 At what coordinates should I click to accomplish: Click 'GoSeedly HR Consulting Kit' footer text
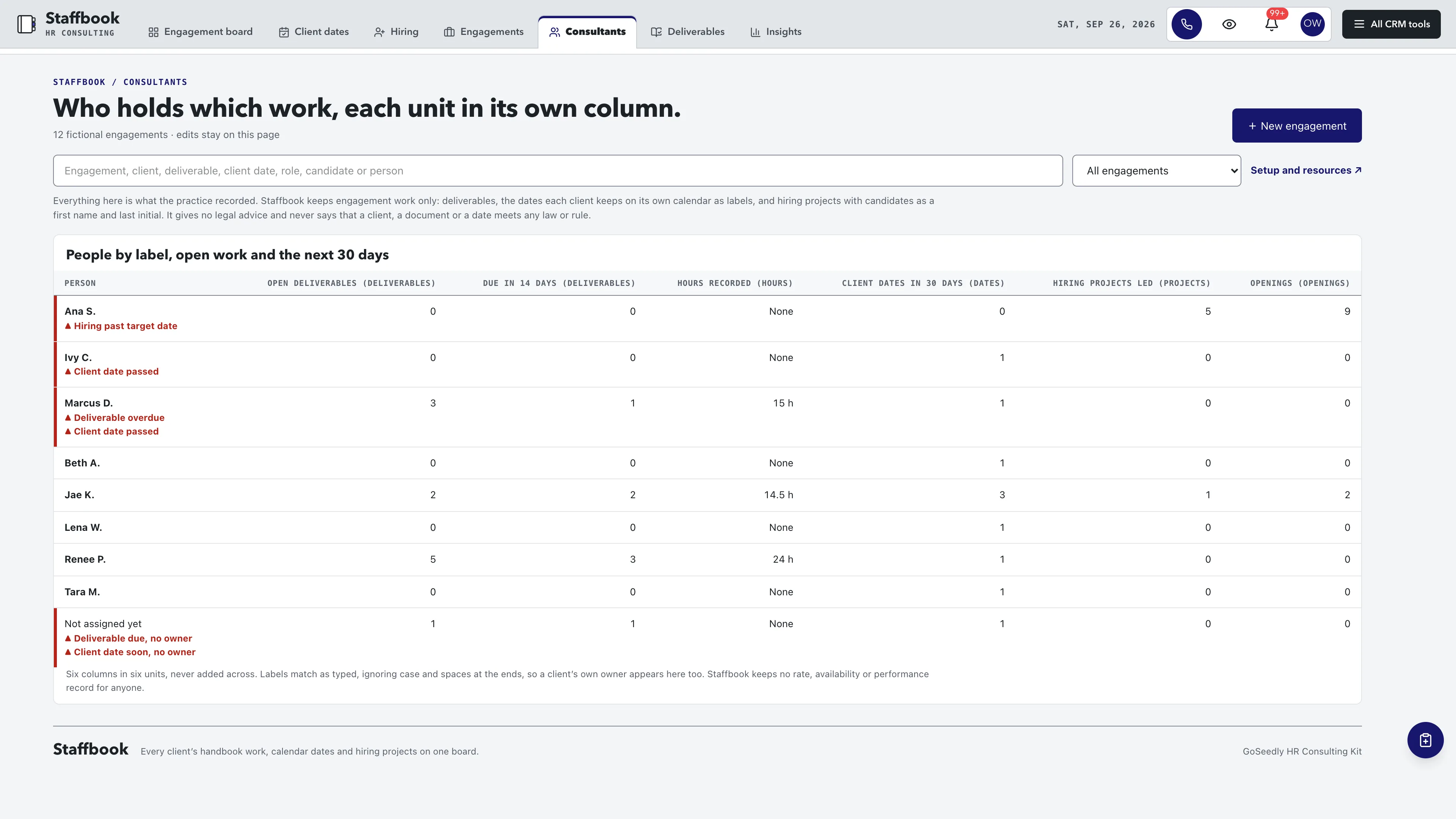(x=1302, y=751)
